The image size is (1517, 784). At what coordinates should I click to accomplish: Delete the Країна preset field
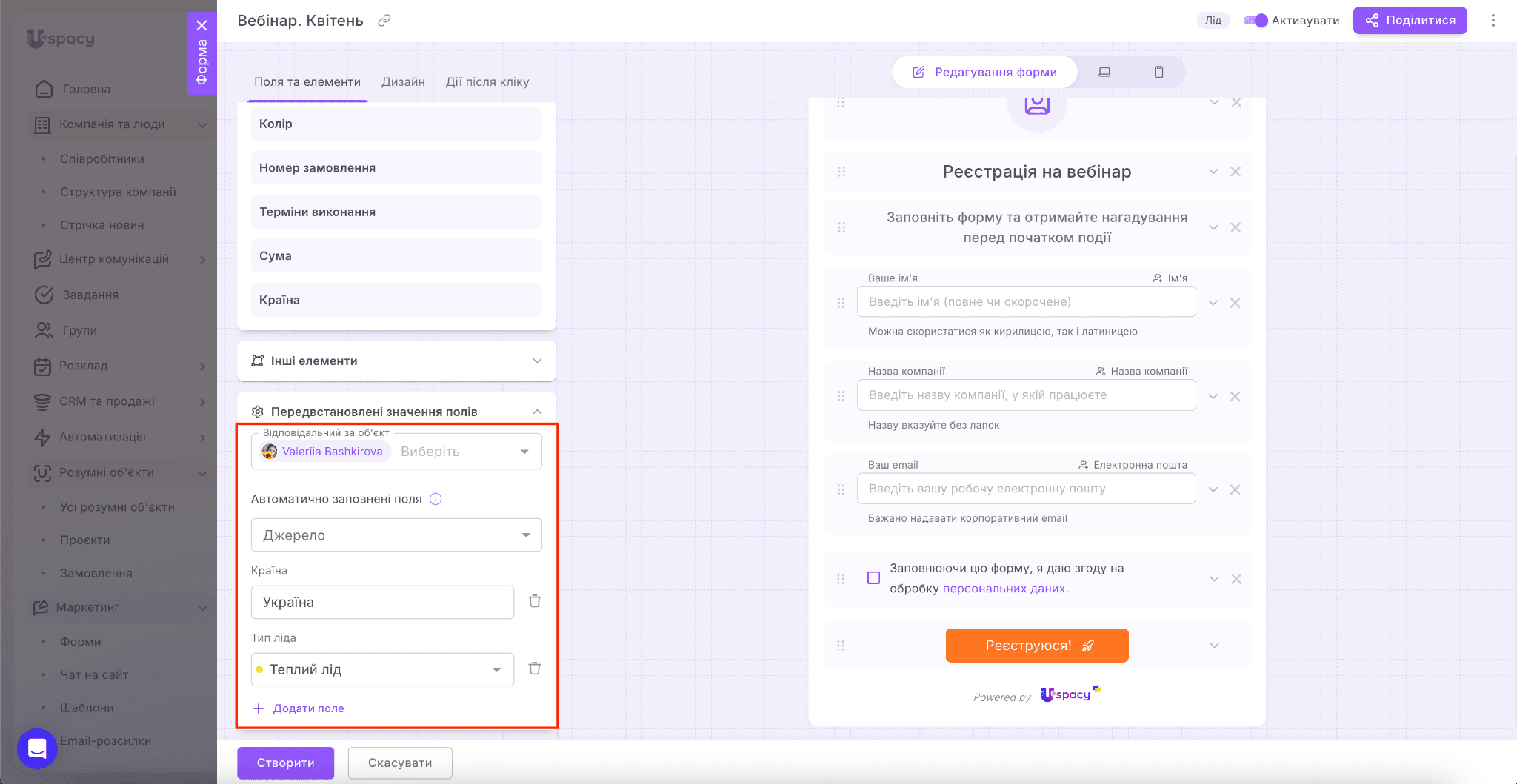pos(534,601)
